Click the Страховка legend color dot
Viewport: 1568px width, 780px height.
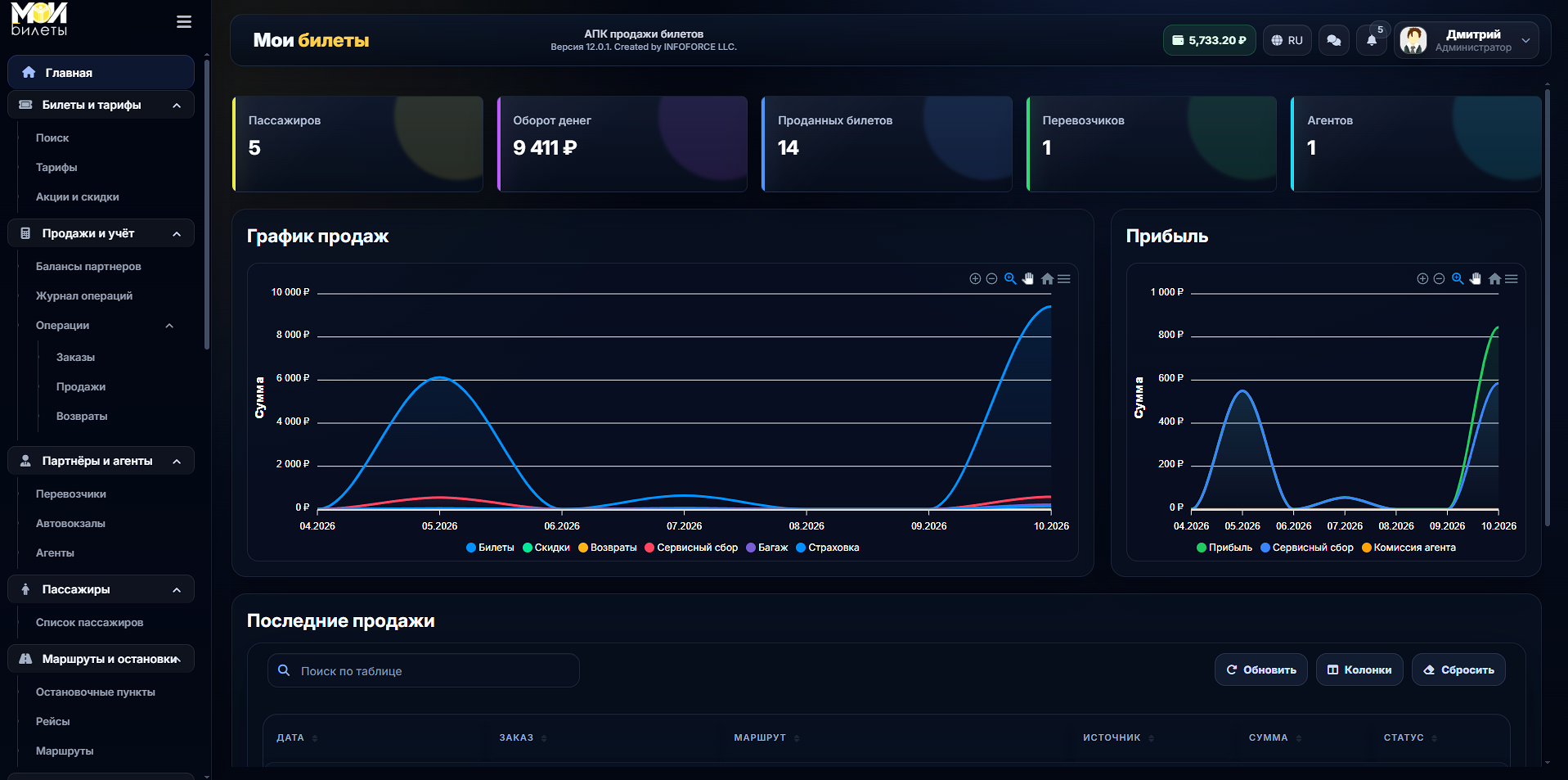click(802, 548)
